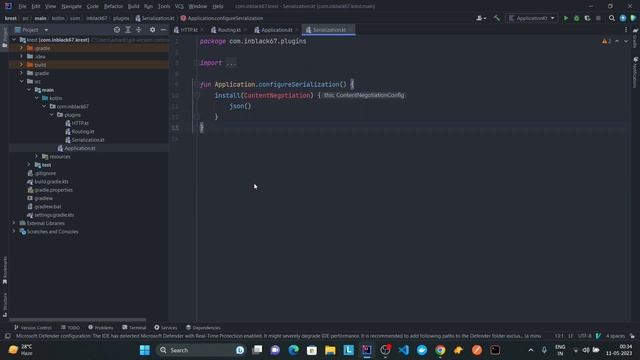Build project with hammer icon
The height and width of the screenshot is (360, 640).
[x=497, y=18]
